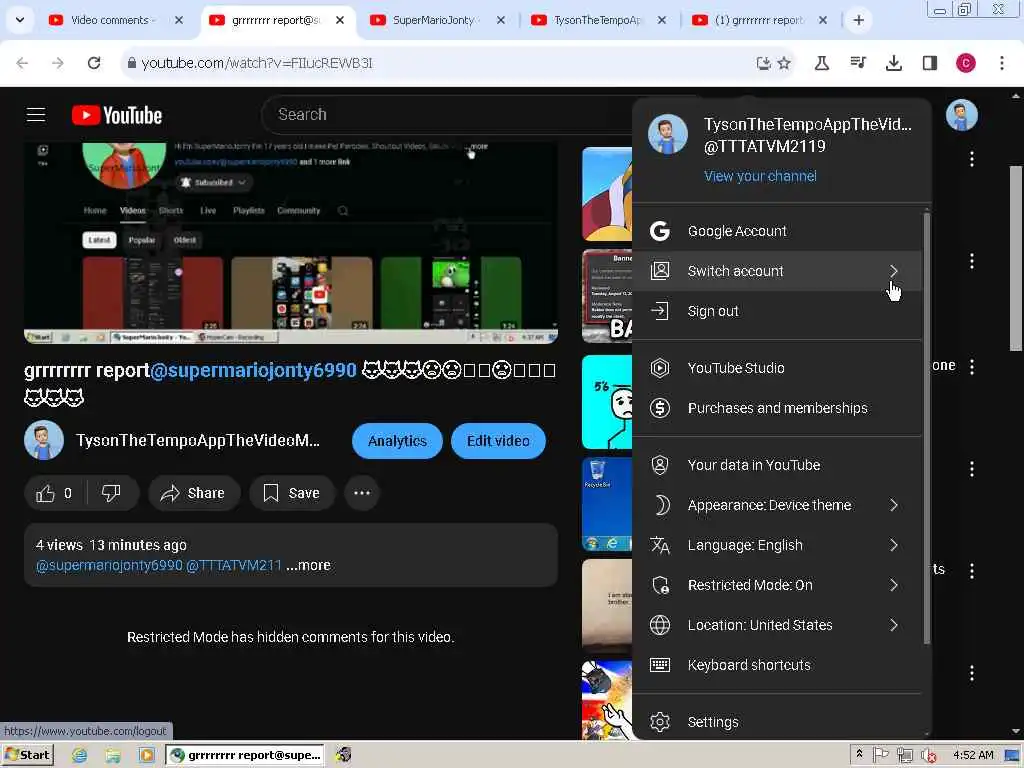Dislike the video with thumbs down
Image resolution: width=1024 pixels, height=768 pixels.
click(x=111, y=493)
